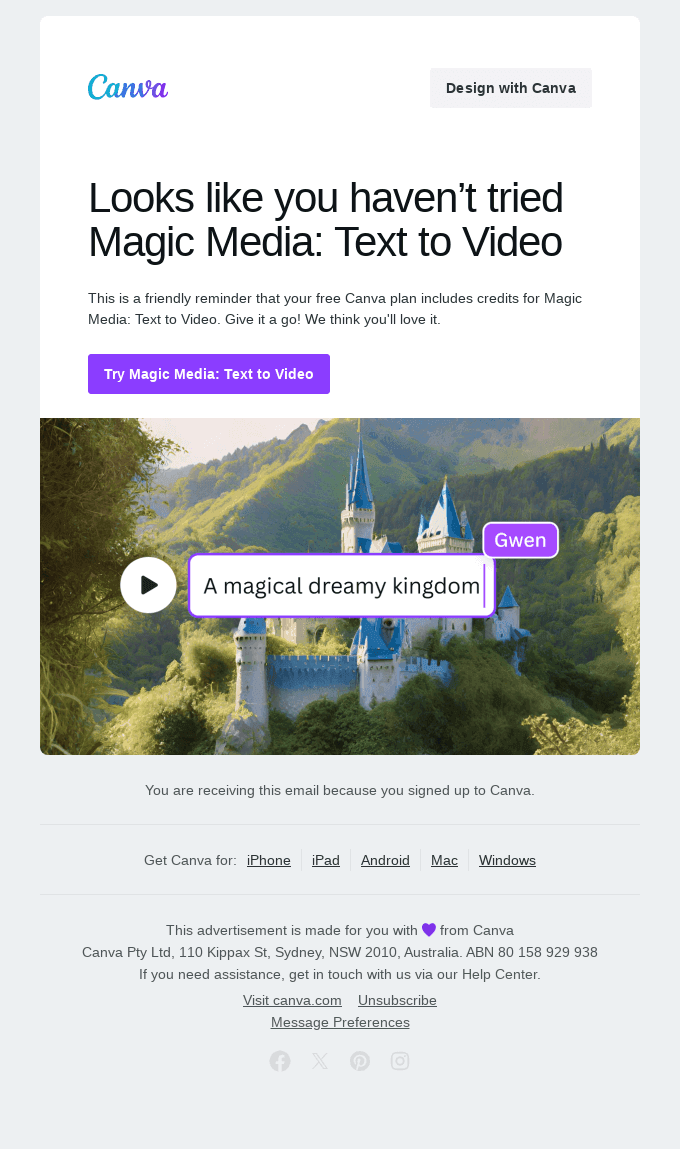Click Try Magic Media: Text to Video button
This screenshot has width=680, height=1149.
tap(209, 374)
